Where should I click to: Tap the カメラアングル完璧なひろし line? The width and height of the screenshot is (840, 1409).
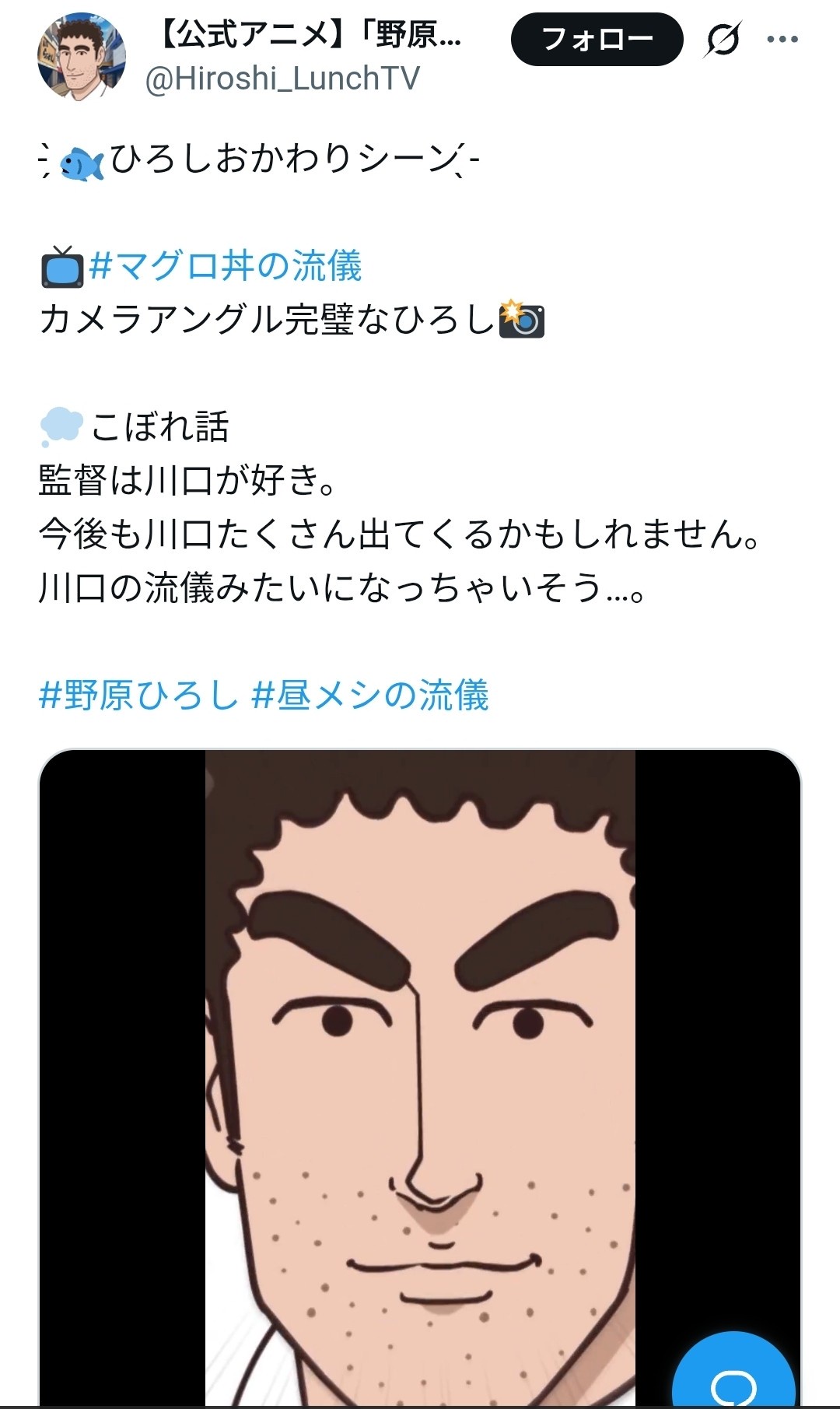tap(268, 319)
